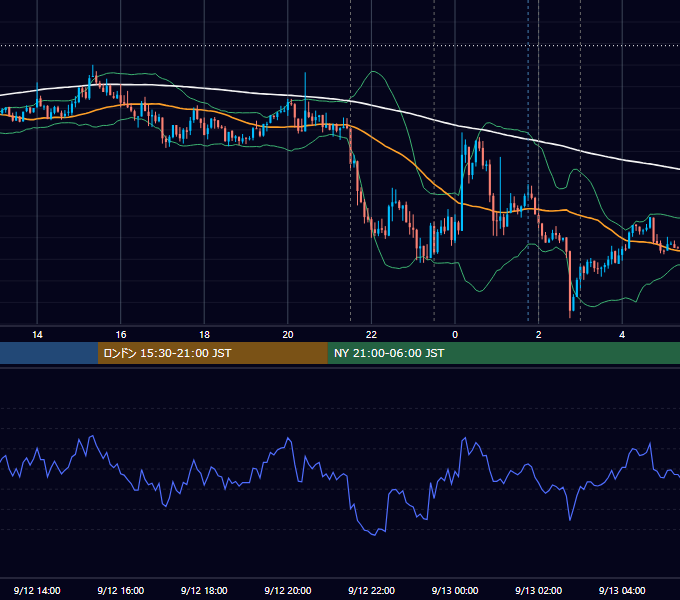This screenshot has height=600, width=680.
Task: Click the 9/12 16:00 time axis label
Action: tap(121, 590)
